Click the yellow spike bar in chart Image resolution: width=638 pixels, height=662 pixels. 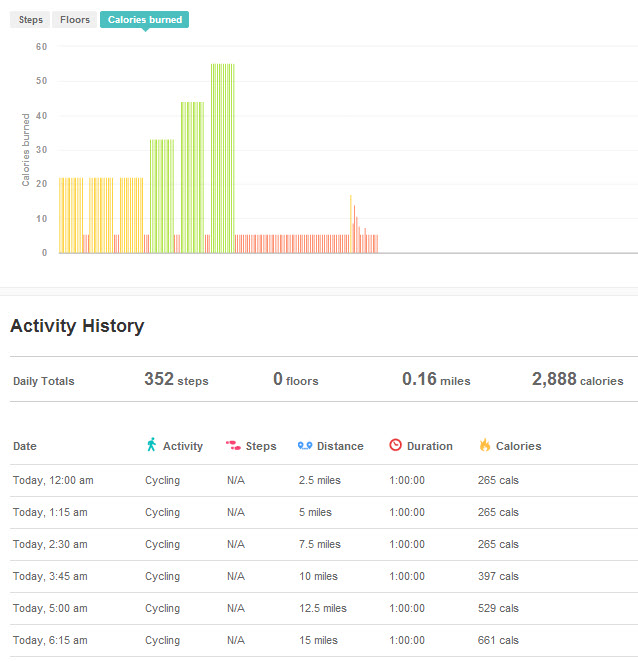click(x=350, y=224)
